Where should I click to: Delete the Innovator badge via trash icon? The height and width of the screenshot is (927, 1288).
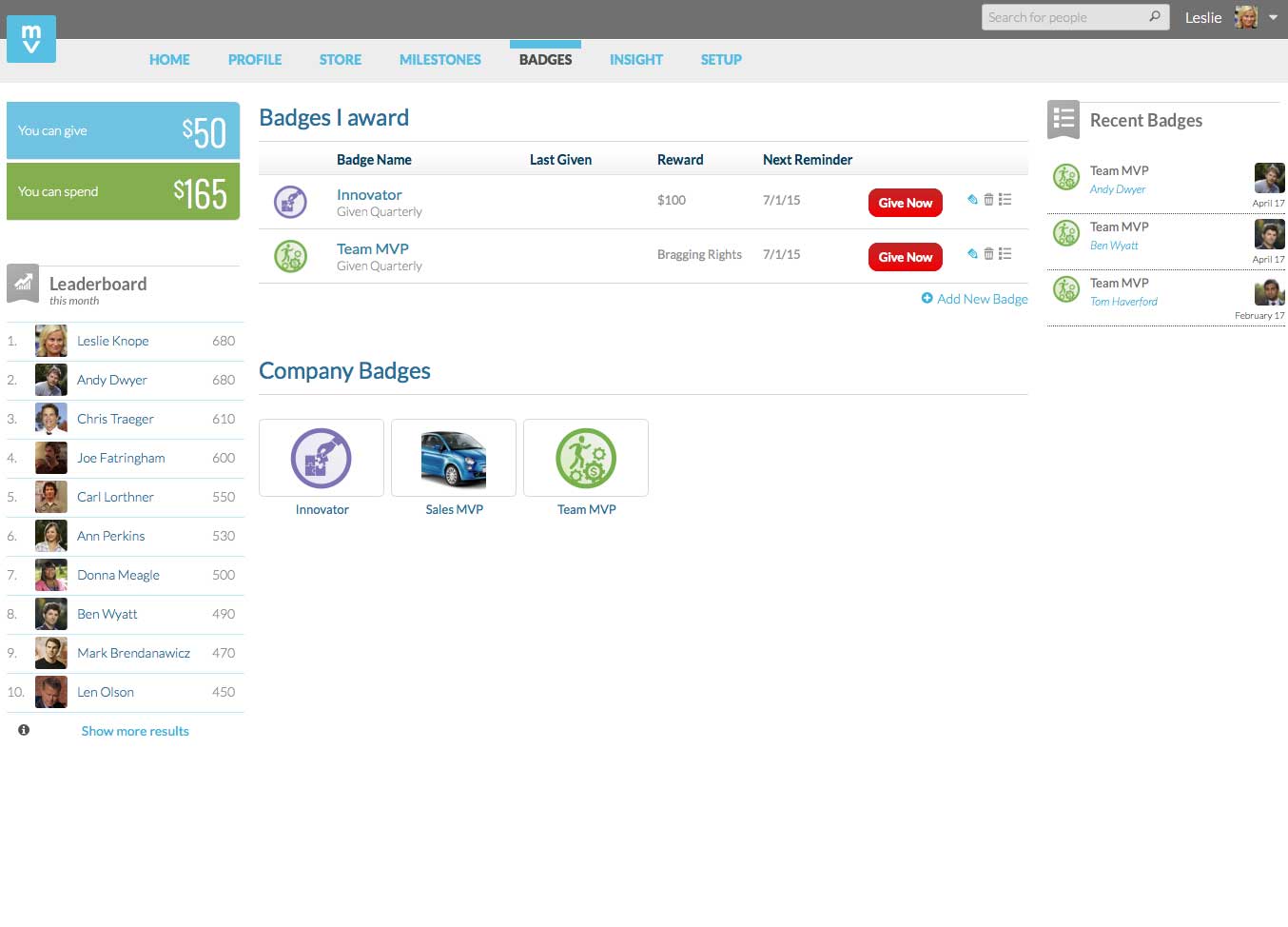point(988,200)
